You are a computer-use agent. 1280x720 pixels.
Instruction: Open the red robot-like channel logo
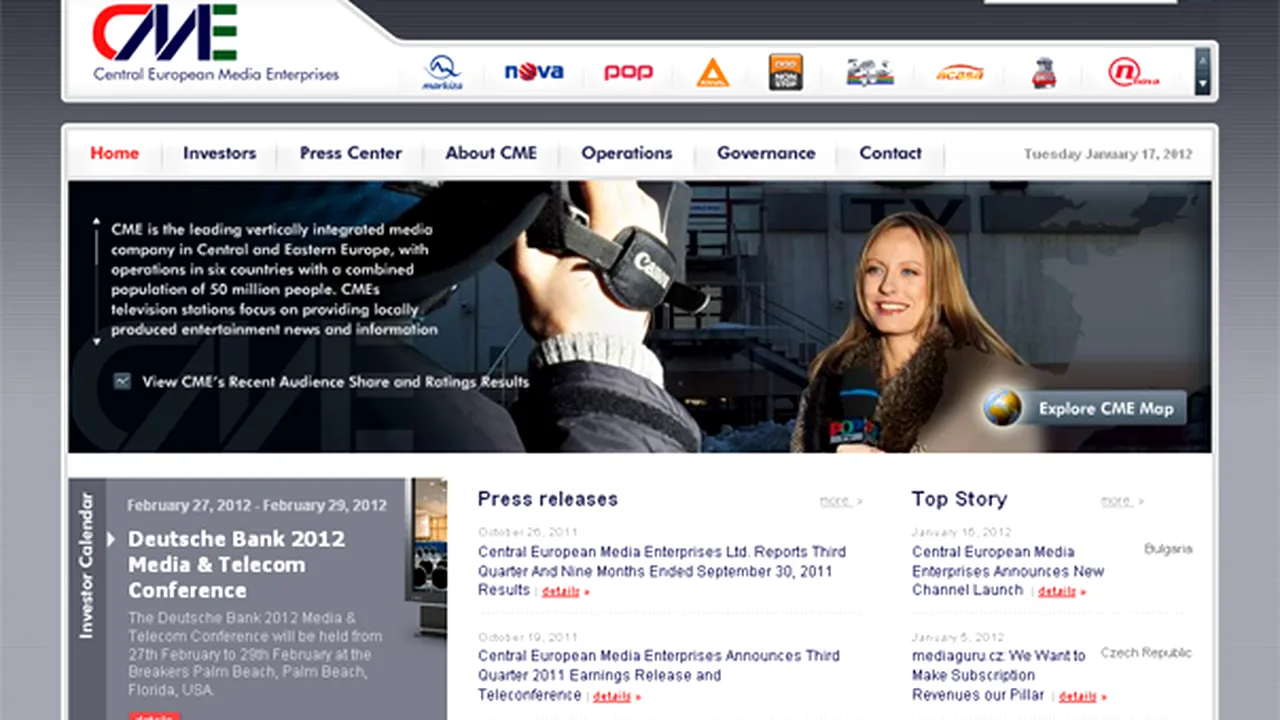[x=1044, y=73]
